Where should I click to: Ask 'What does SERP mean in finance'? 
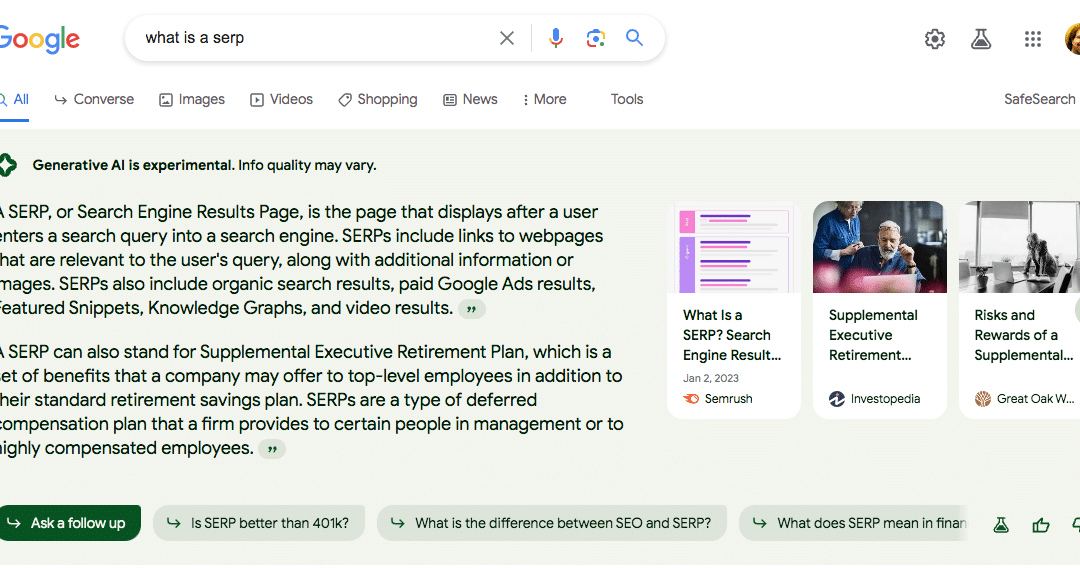click(853, 523)
